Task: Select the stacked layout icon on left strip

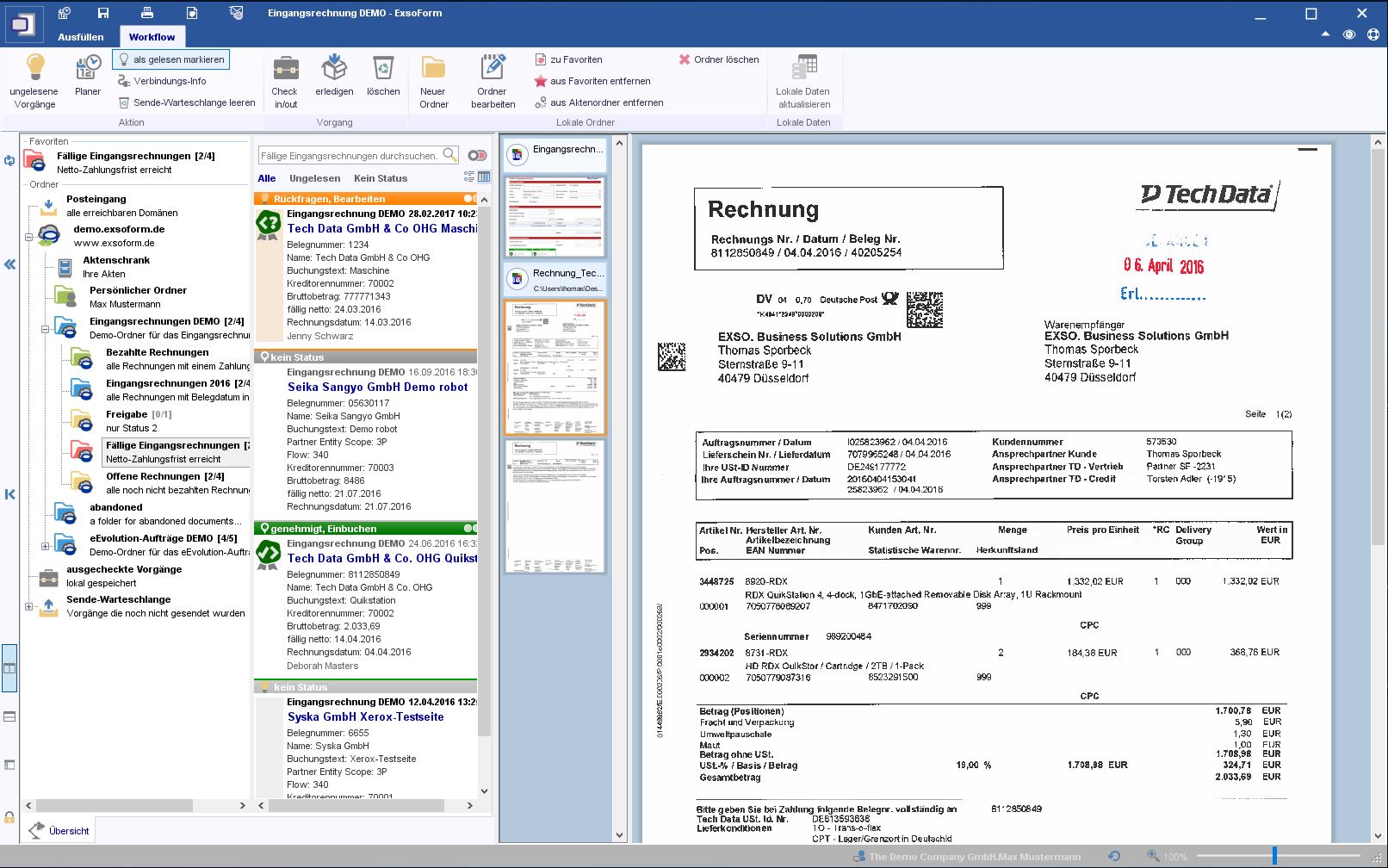Action: (x=9, y=716)
